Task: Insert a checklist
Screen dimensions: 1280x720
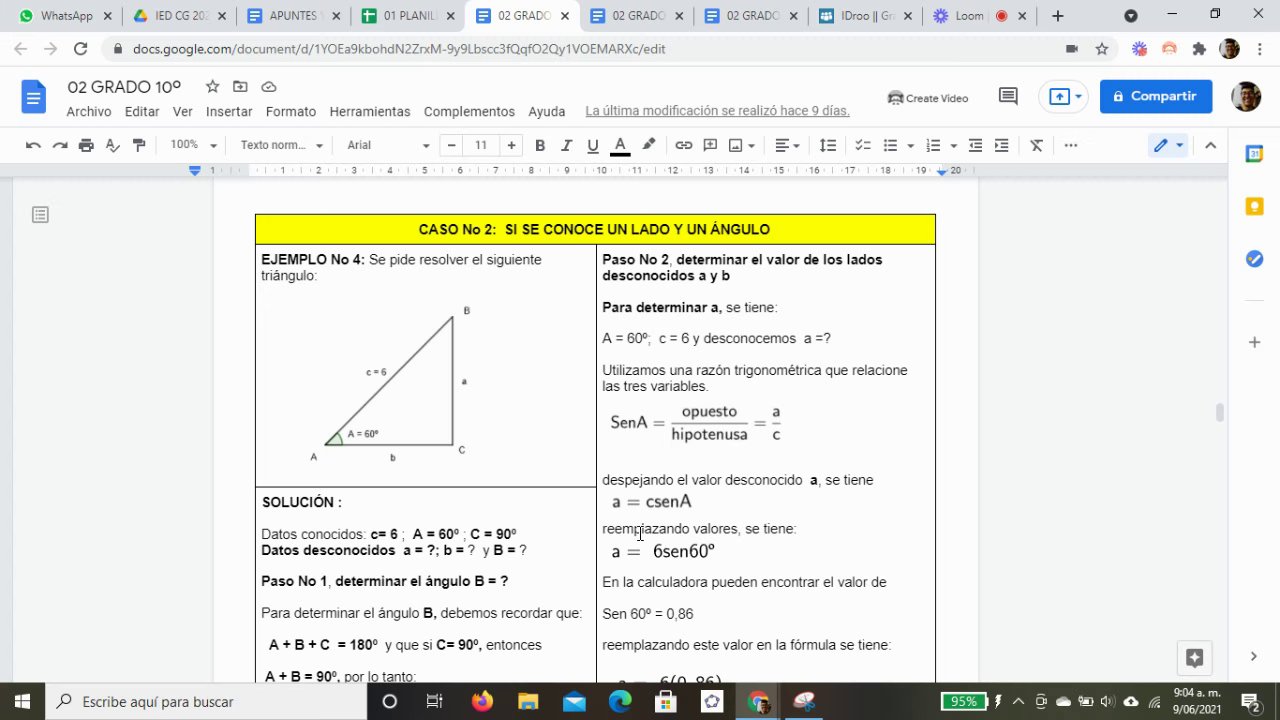Action: click(x=863, y=145)
